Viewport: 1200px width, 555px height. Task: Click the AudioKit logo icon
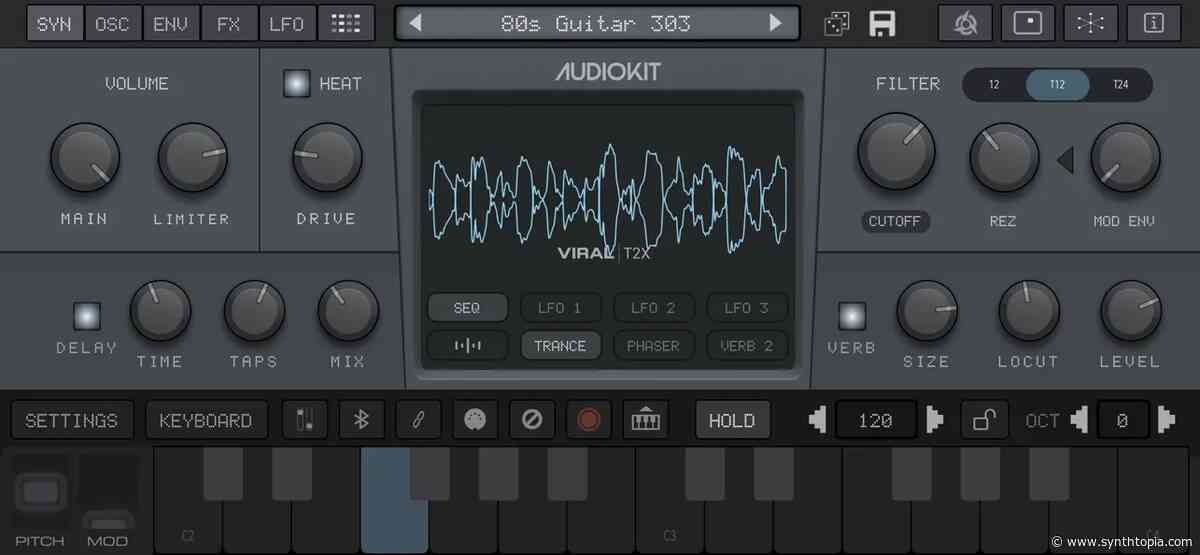click(x=965, y=23)
